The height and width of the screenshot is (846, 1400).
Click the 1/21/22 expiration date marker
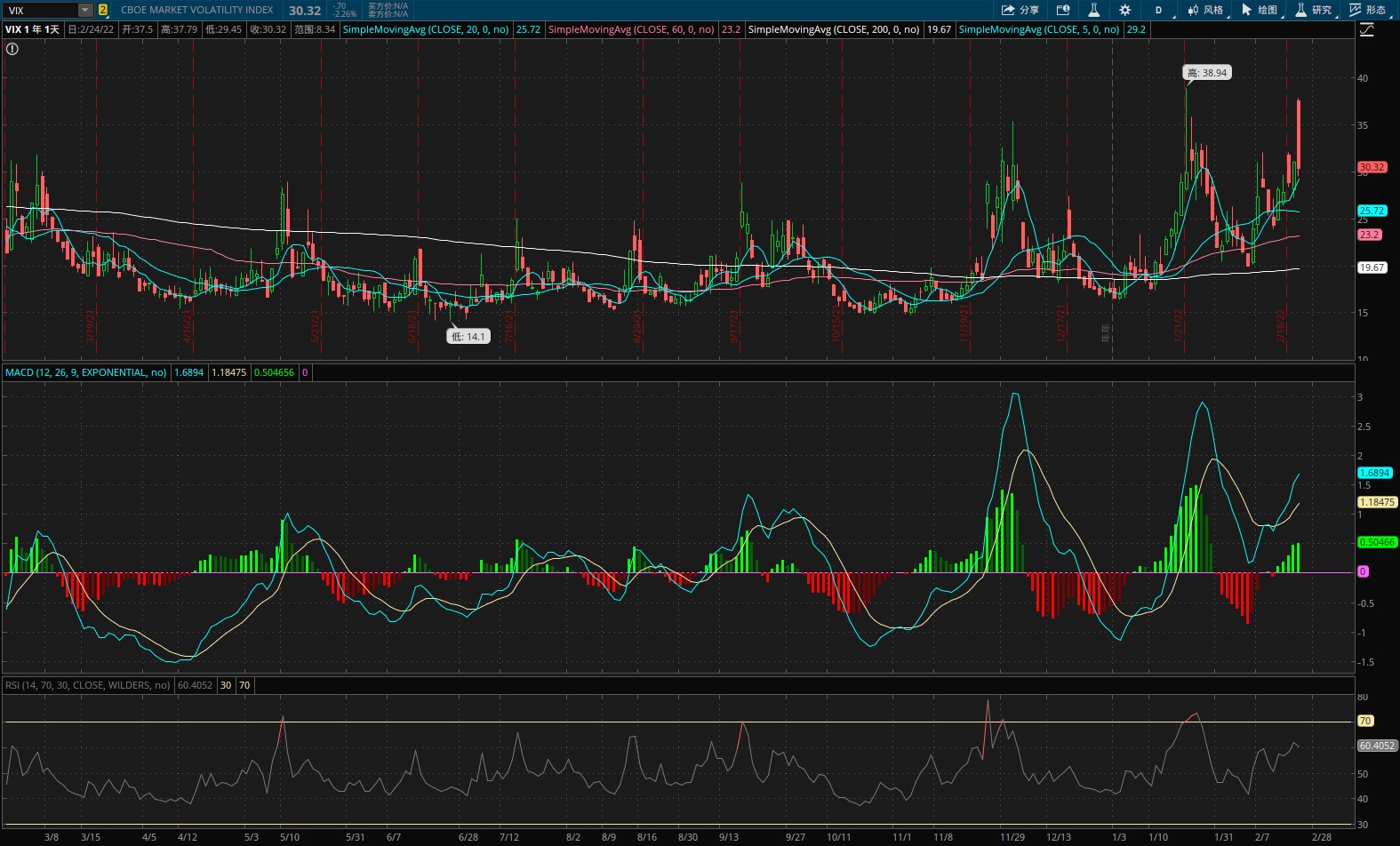1180,325
